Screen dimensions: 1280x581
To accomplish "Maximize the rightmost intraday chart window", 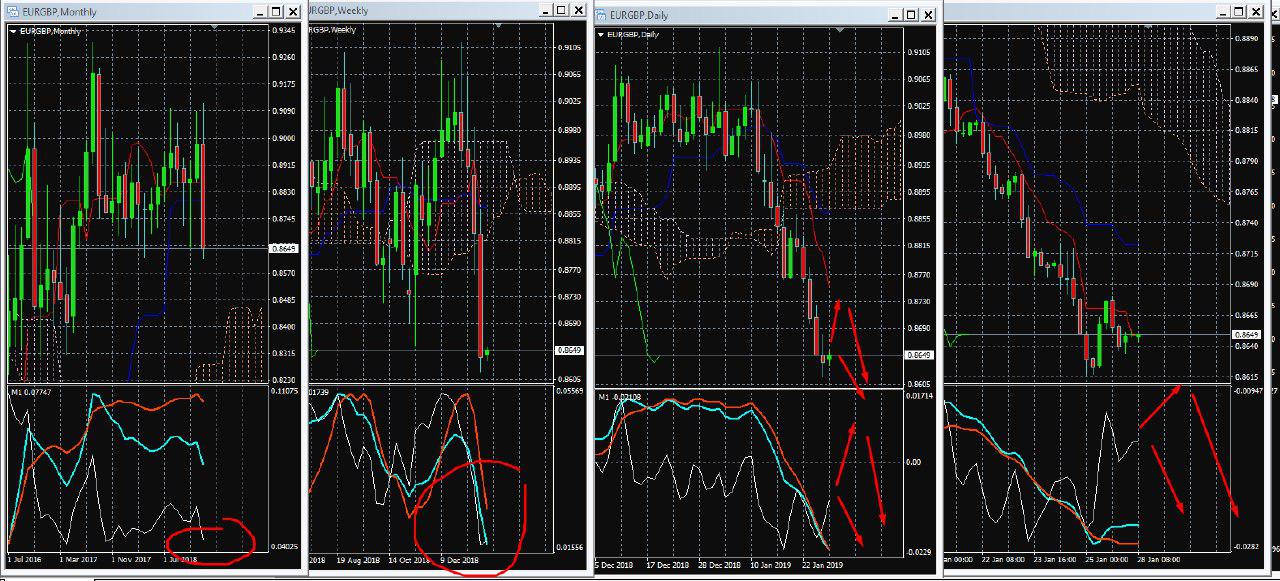I will point(1240,11).
